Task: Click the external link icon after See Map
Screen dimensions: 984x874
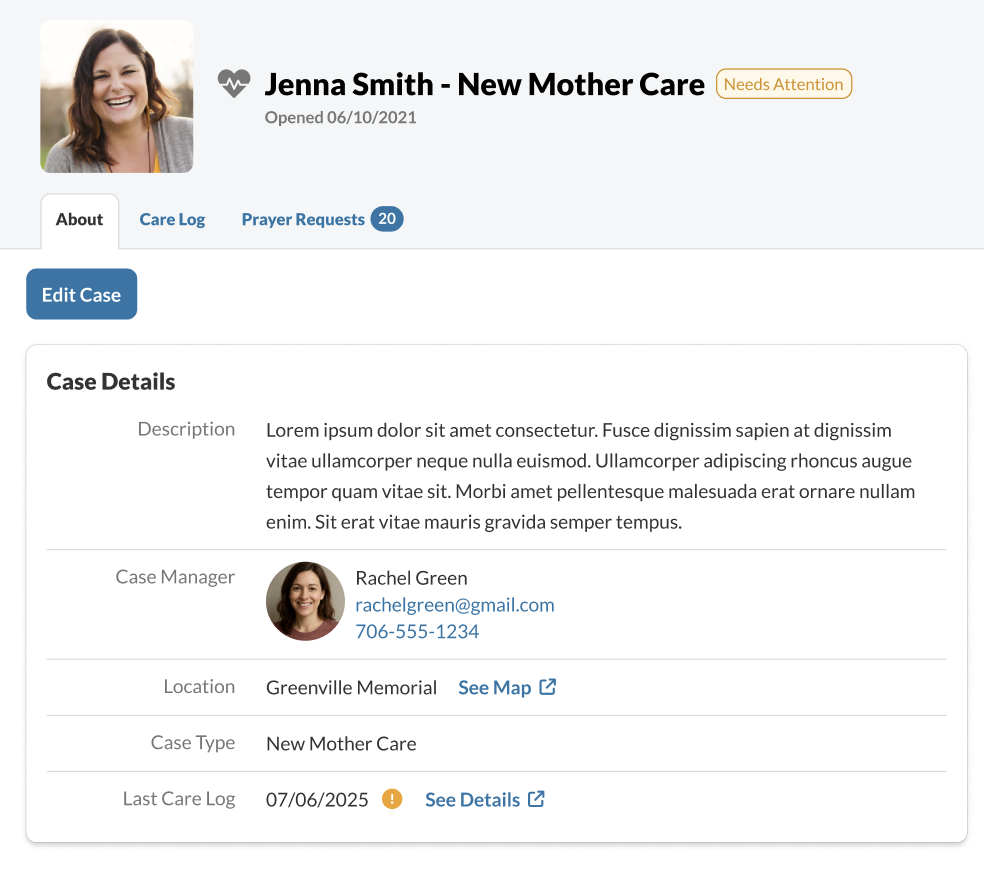Action: tap(548, 687)
